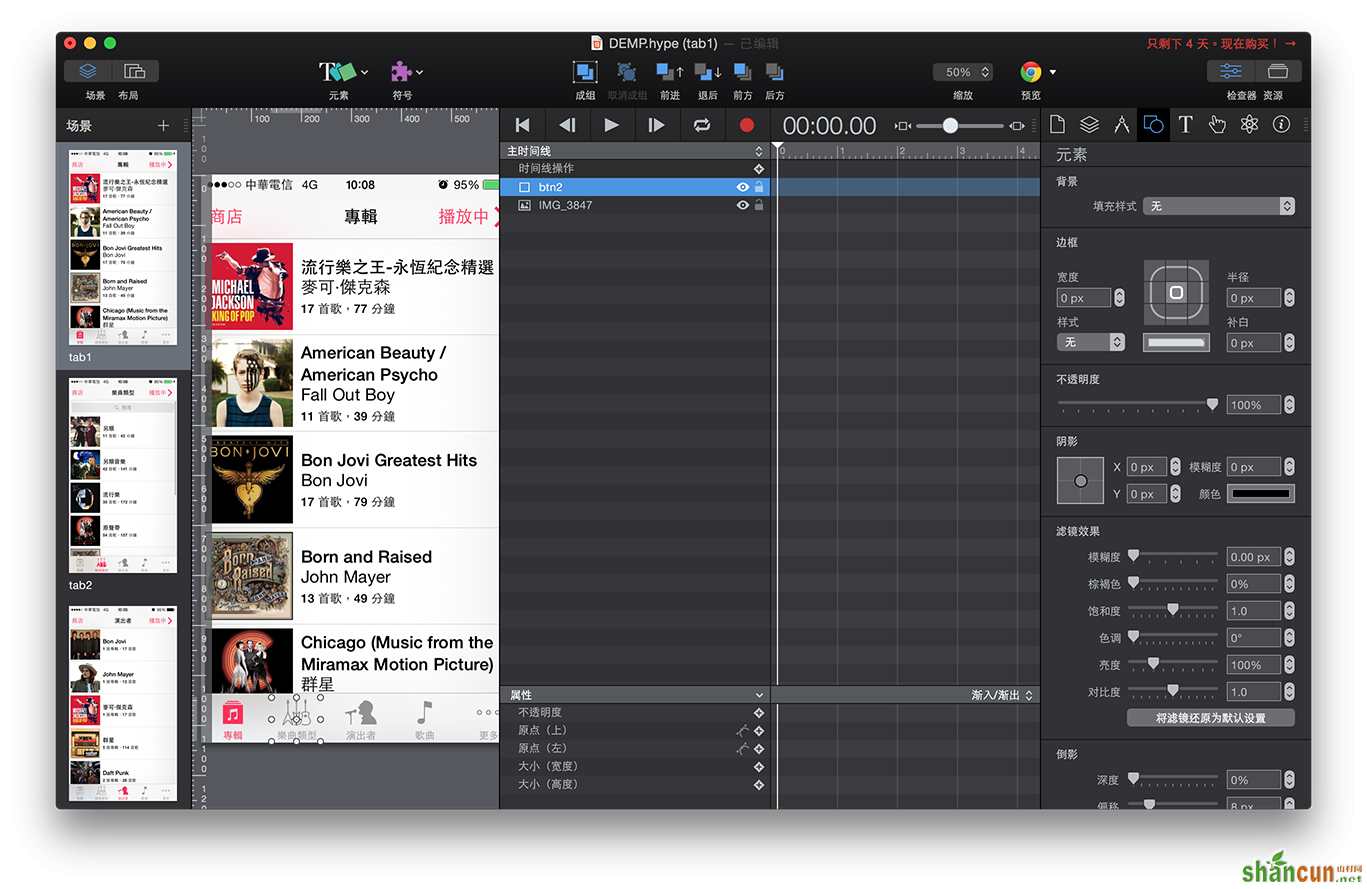Show Layouts panel (布局) toolbar icon
The height and width of the screenshot is (889, 1367).
pos(135,71)
